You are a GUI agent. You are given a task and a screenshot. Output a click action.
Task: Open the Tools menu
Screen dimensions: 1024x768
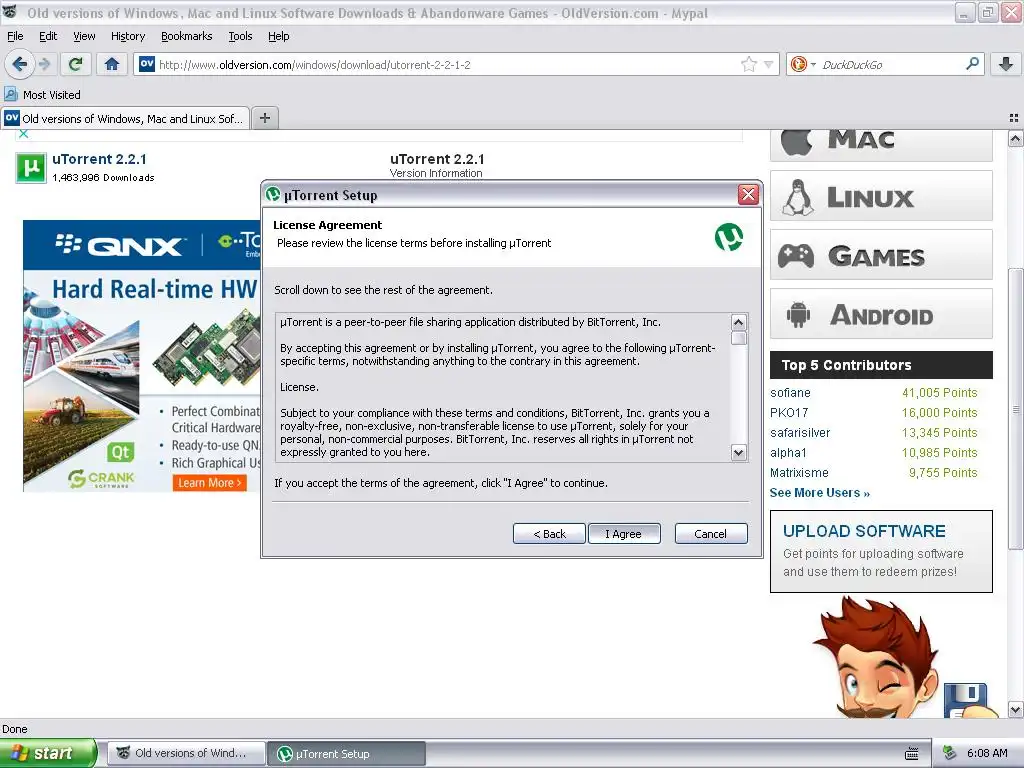coord(240,36)
